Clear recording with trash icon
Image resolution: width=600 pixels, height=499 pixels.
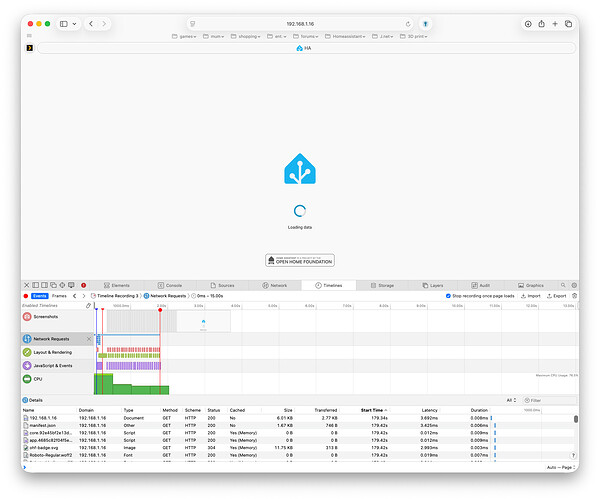pyautogui.click(x=574, y=296)
